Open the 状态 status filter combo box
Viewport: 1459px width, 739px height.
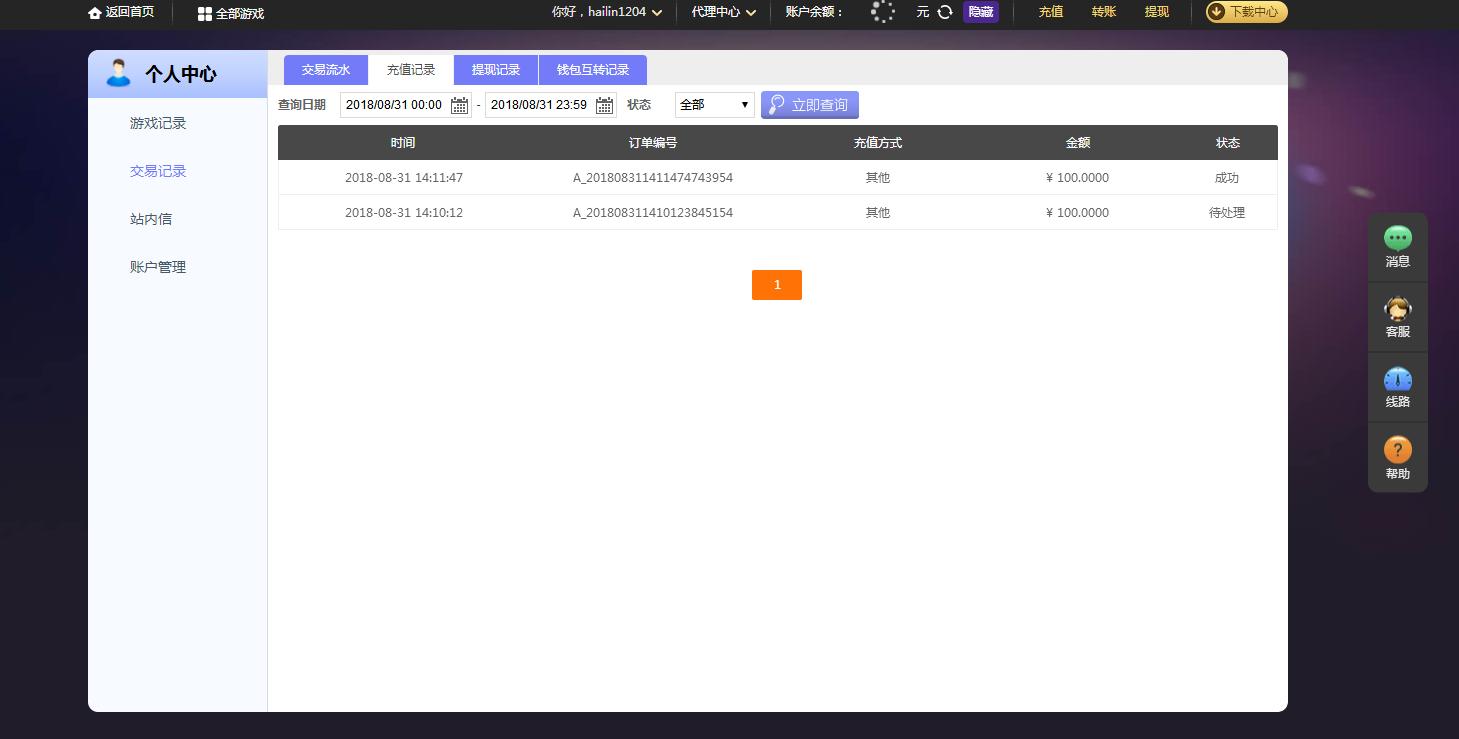(713, 104)
